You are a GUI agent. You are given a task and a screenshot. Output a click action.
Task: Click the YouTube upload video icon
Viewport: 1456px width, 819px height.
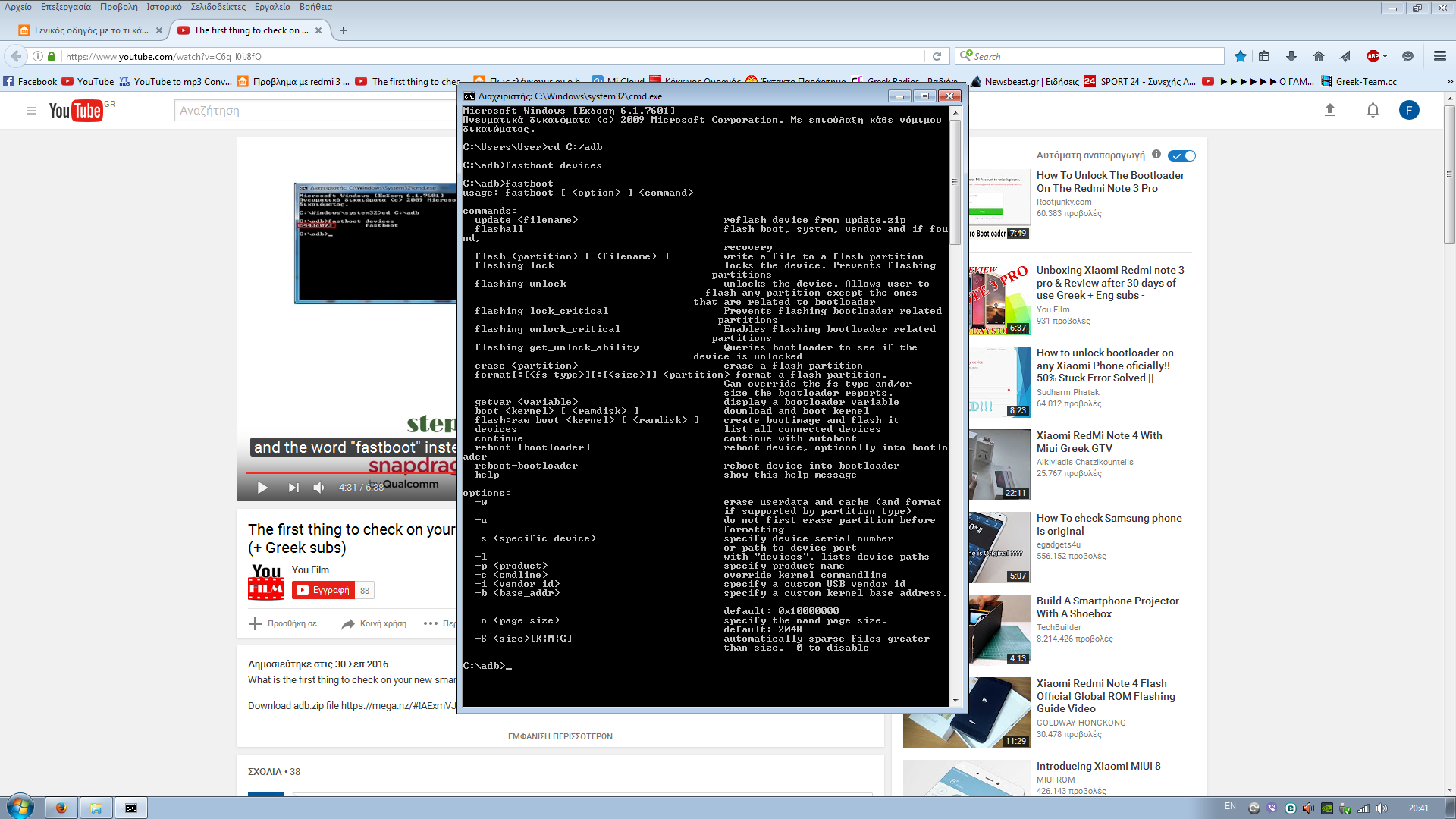[1329, 111]
